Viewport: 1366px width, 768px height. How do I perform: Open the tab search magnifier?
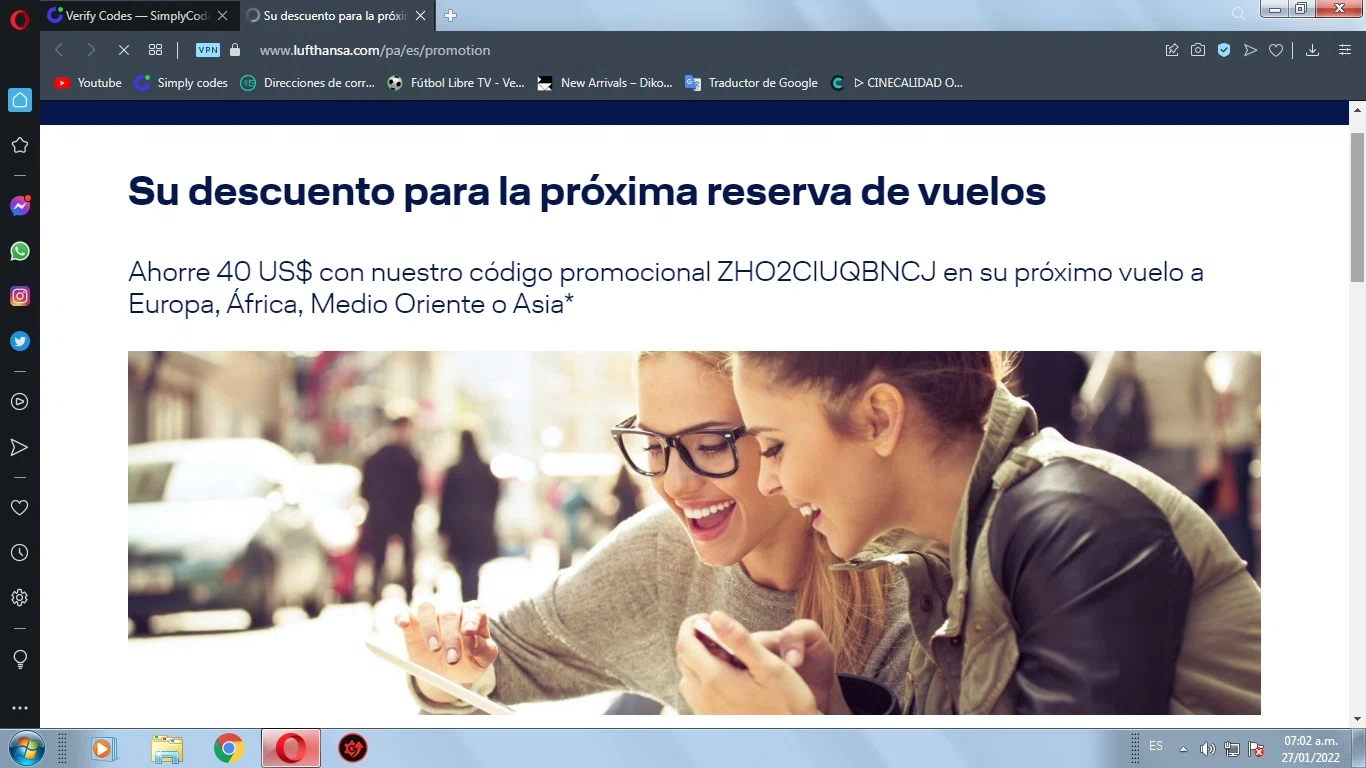click(x=1239, y=14)
